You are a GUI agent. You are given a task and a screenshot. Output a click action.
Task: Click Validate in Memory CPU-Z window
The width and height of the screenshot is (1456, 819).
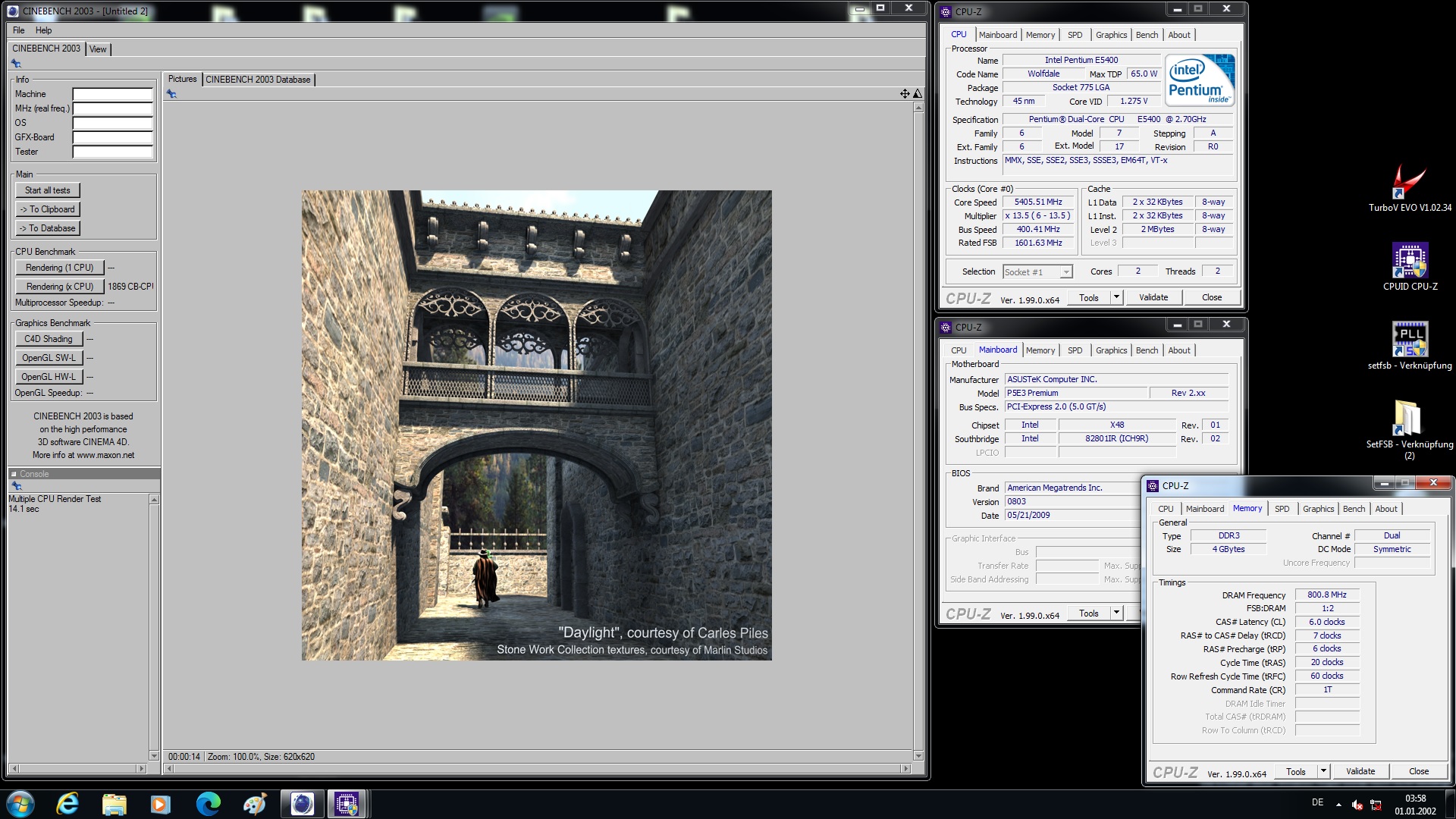pos(1360,771)
